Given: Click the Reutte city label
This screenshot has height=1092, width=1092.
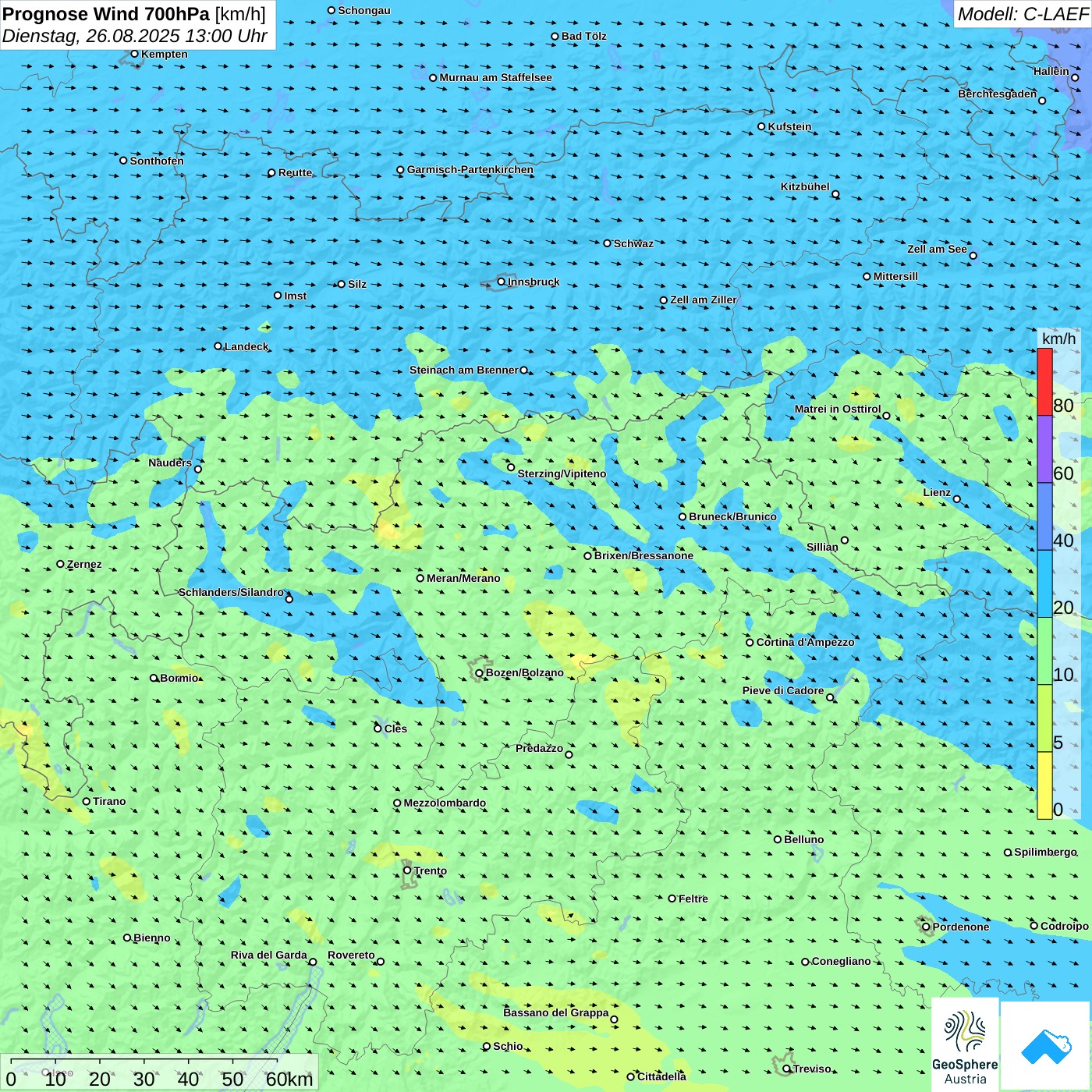Looking at the screenshot, I should click(x=296, y=172).
